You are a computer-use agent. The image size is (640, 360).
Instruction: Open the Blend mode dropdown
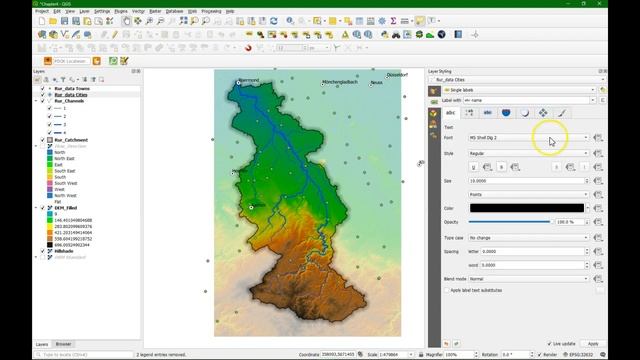pyautogui.click(x=529, y=279)
